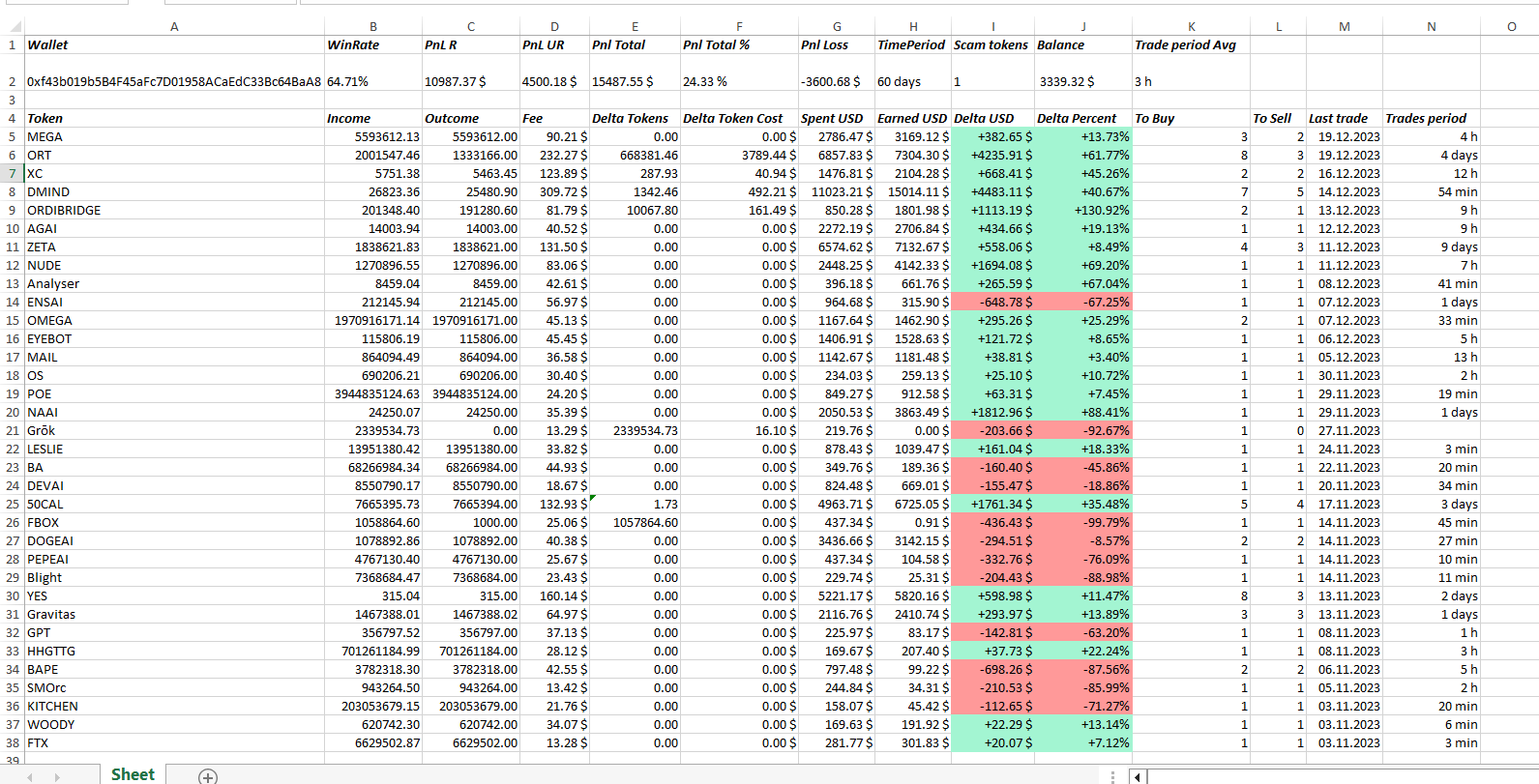
Task: Select Income 1970916171.14 for OMEGA
Action: pyautogui.click(x=373, y=321)
